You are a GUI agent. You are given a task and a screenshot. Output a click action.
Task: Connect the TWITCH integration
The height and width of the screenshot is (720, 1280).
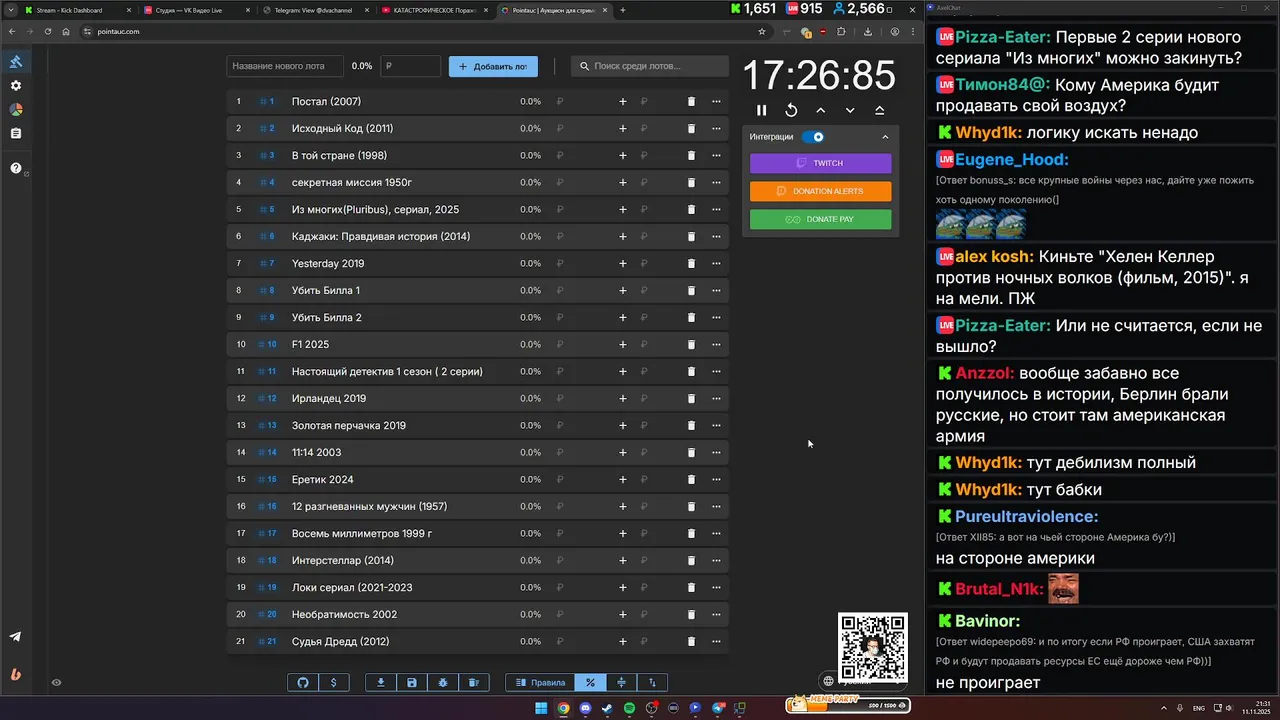click(x=820, y=163)
